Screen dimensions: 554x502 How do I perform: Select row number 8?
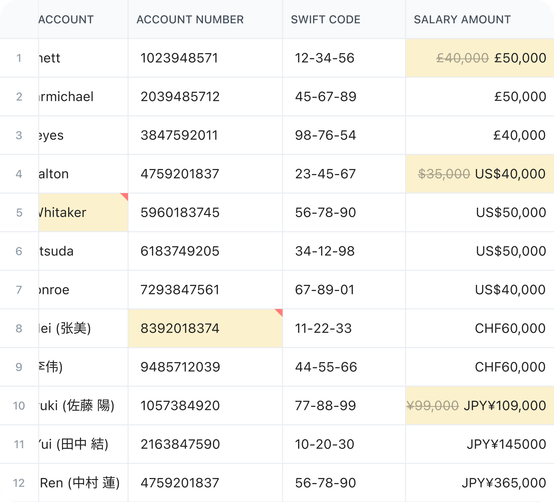19,328
